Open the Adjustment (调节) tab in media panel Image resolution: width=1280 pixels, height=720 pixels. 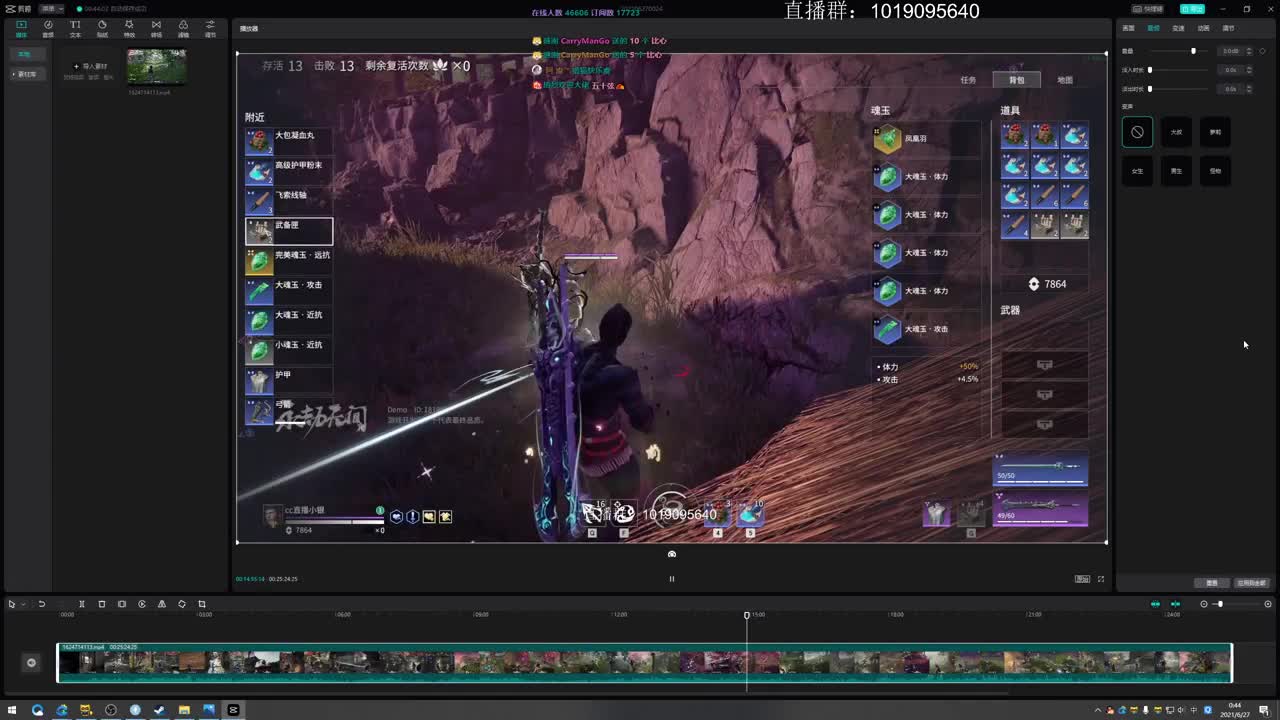click(210, 28)
